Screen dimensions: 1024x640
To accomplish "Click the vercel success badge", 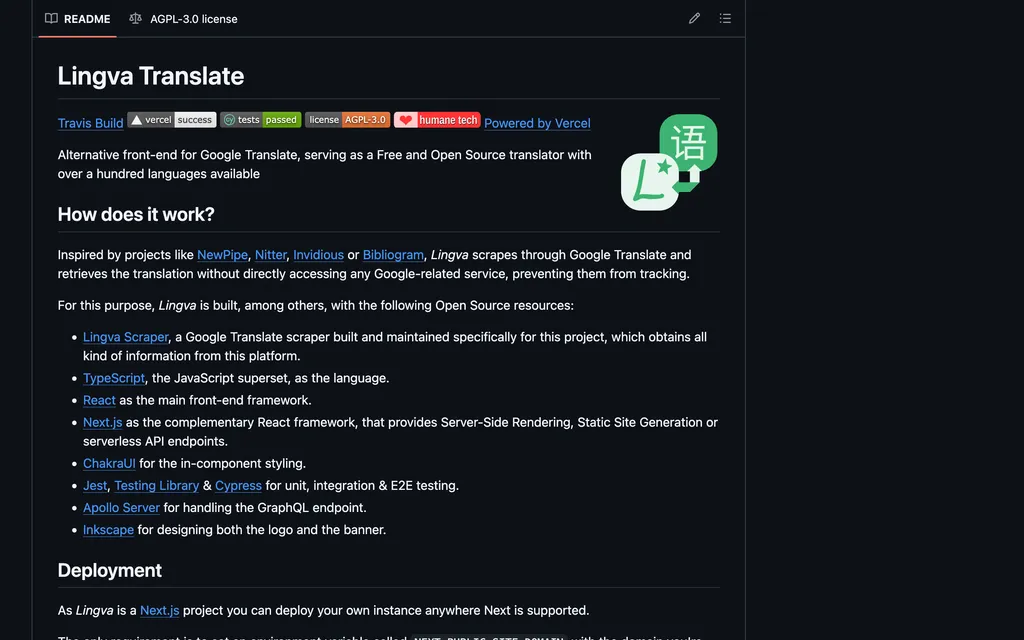I will click(172, 120).
